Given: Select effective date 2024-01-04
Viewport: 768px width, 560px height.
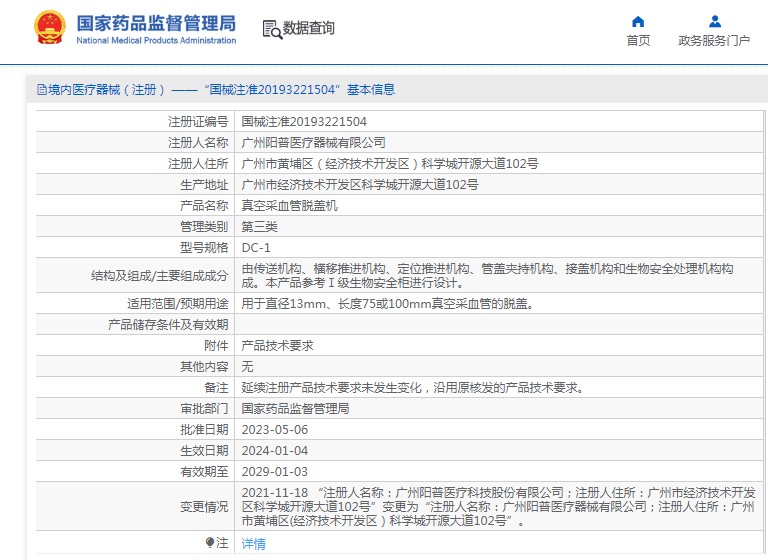Looking at the screenshot, I should pyautogui.click(x=275, y=451).
